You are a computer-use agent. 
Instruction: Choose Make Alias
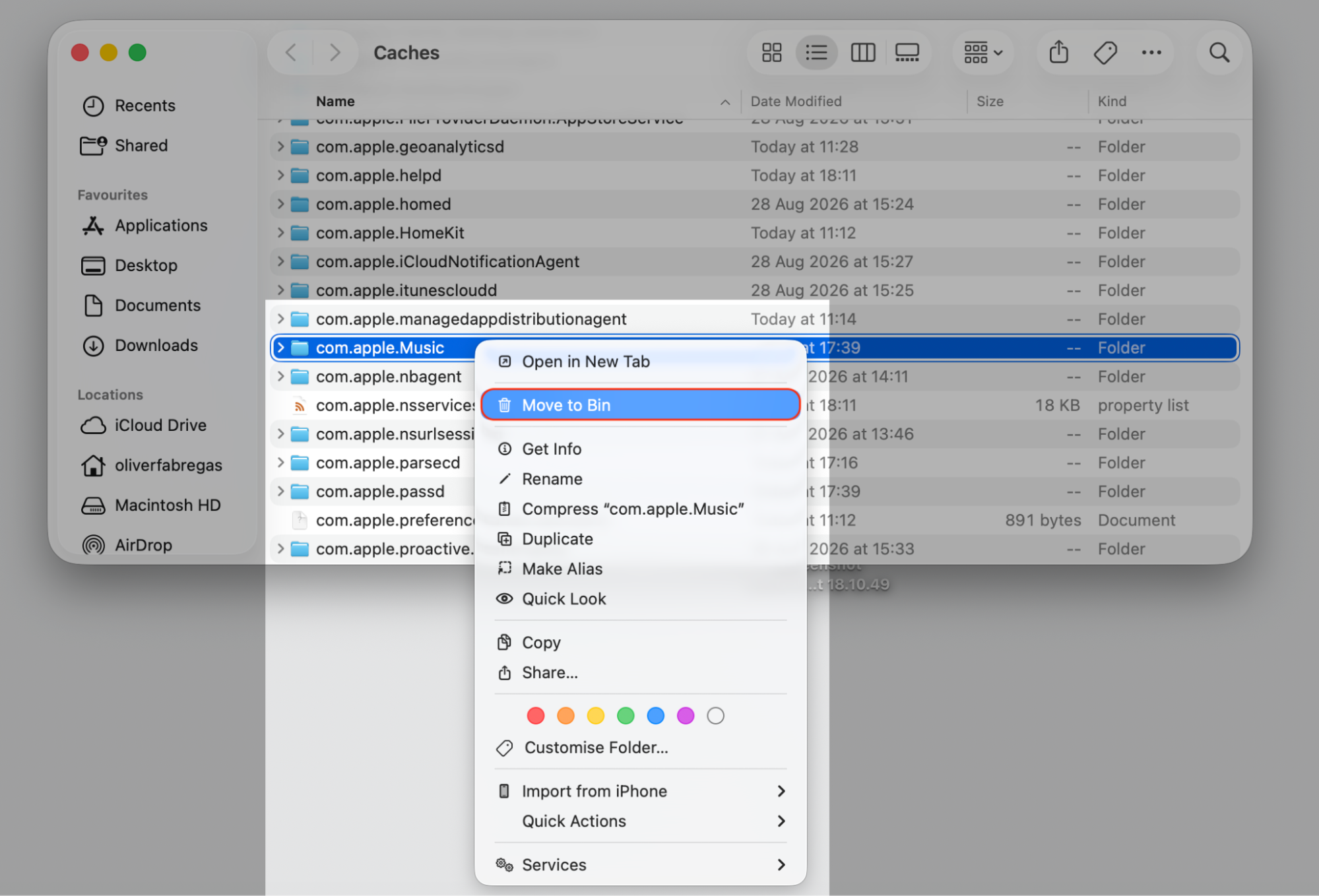(x=640, y=569)
